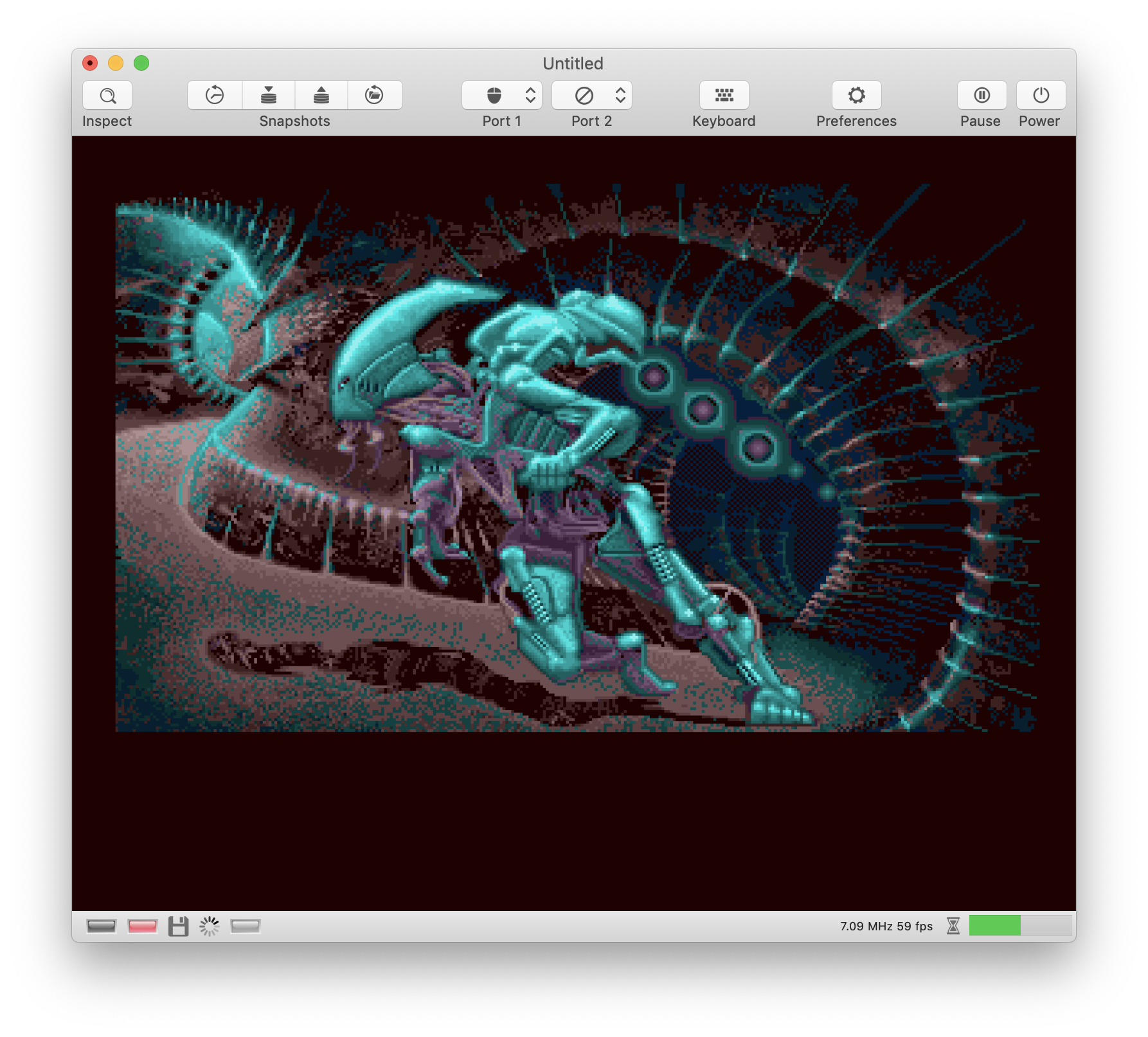The height and width of the screenshot is (1037, 1148).
Task: Click the 7.09 MHz 59 fps readout
Action: pyautogui.click(x=886, y=926)
